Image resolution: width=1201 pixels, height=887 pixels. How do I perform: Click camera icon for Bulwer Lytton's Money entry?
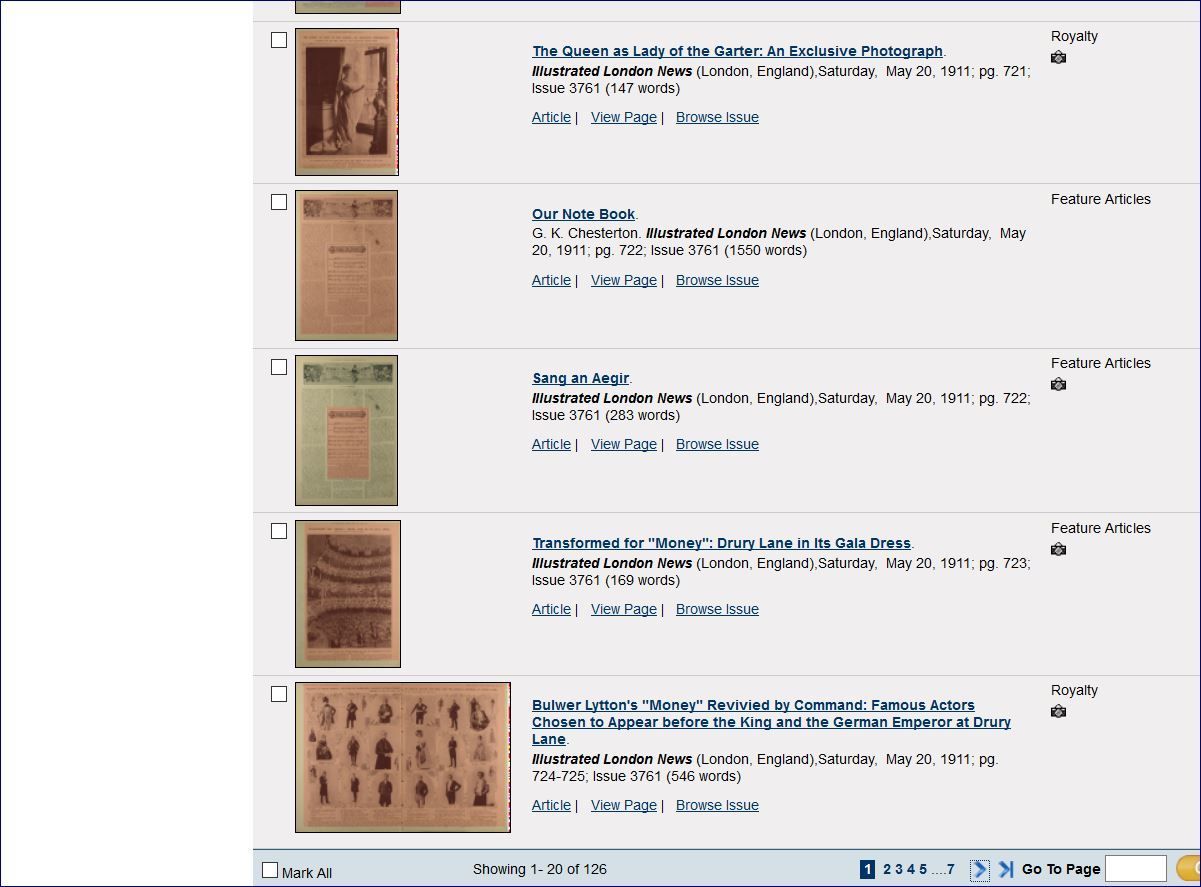point(1058,711)
